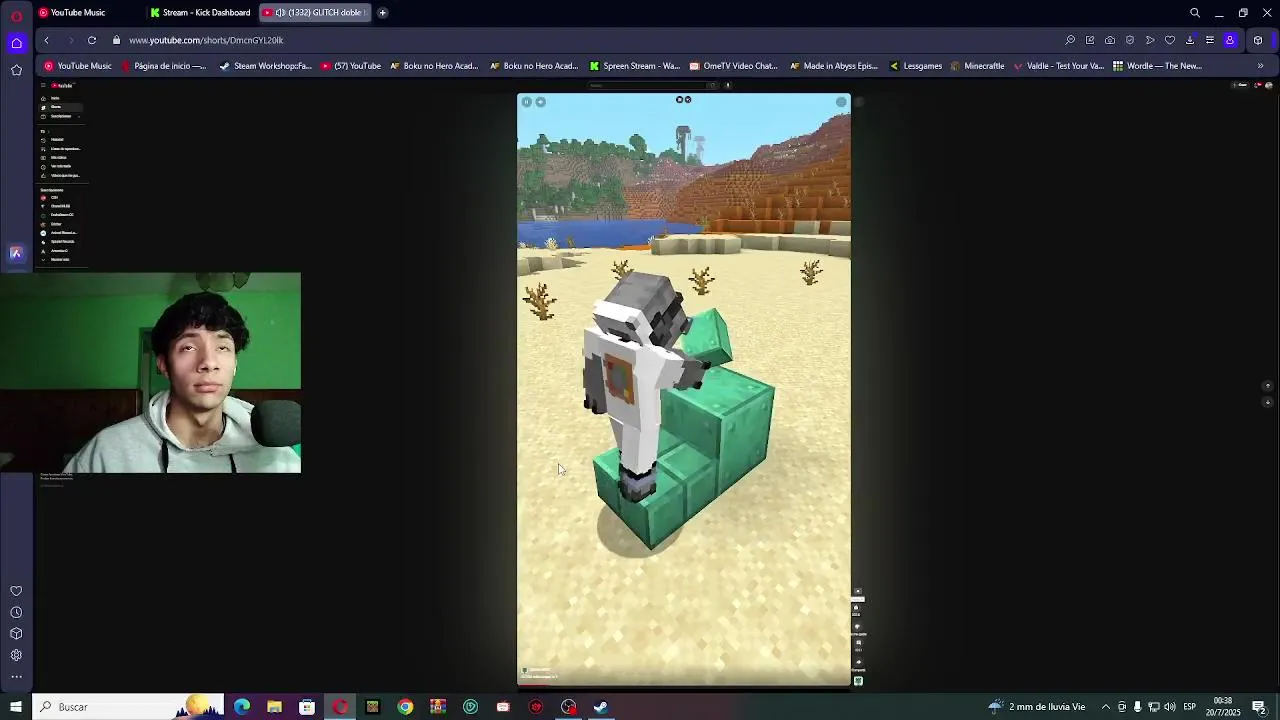1280x720 pixels.
Task: Open Steam Workshop bookmark
Action: coord(265,66)
